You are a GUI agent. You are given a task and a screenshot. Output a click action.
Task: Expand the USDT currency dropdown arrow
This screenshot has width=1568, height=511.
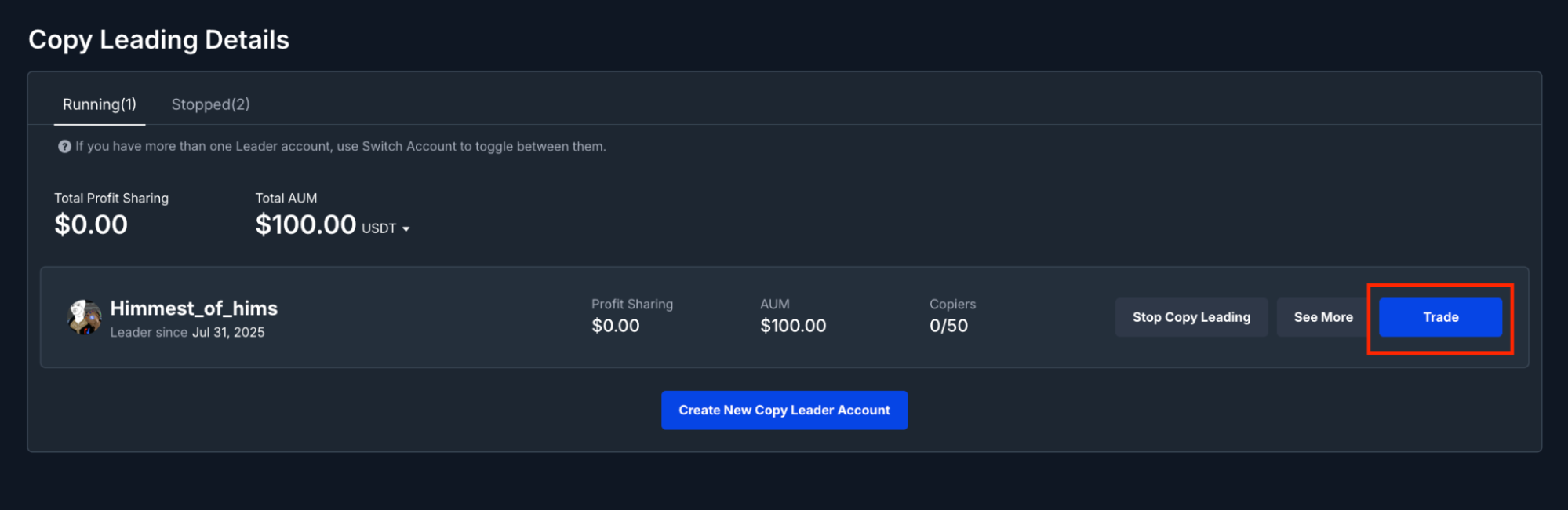pos(406,229)
